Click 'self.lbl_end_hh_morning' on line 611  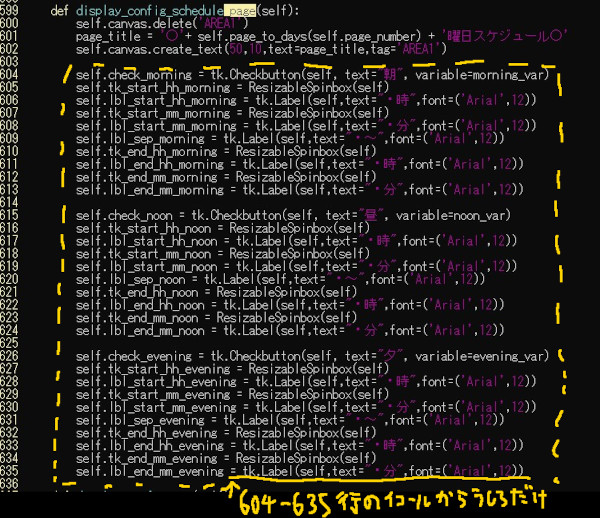click(150, 165)
